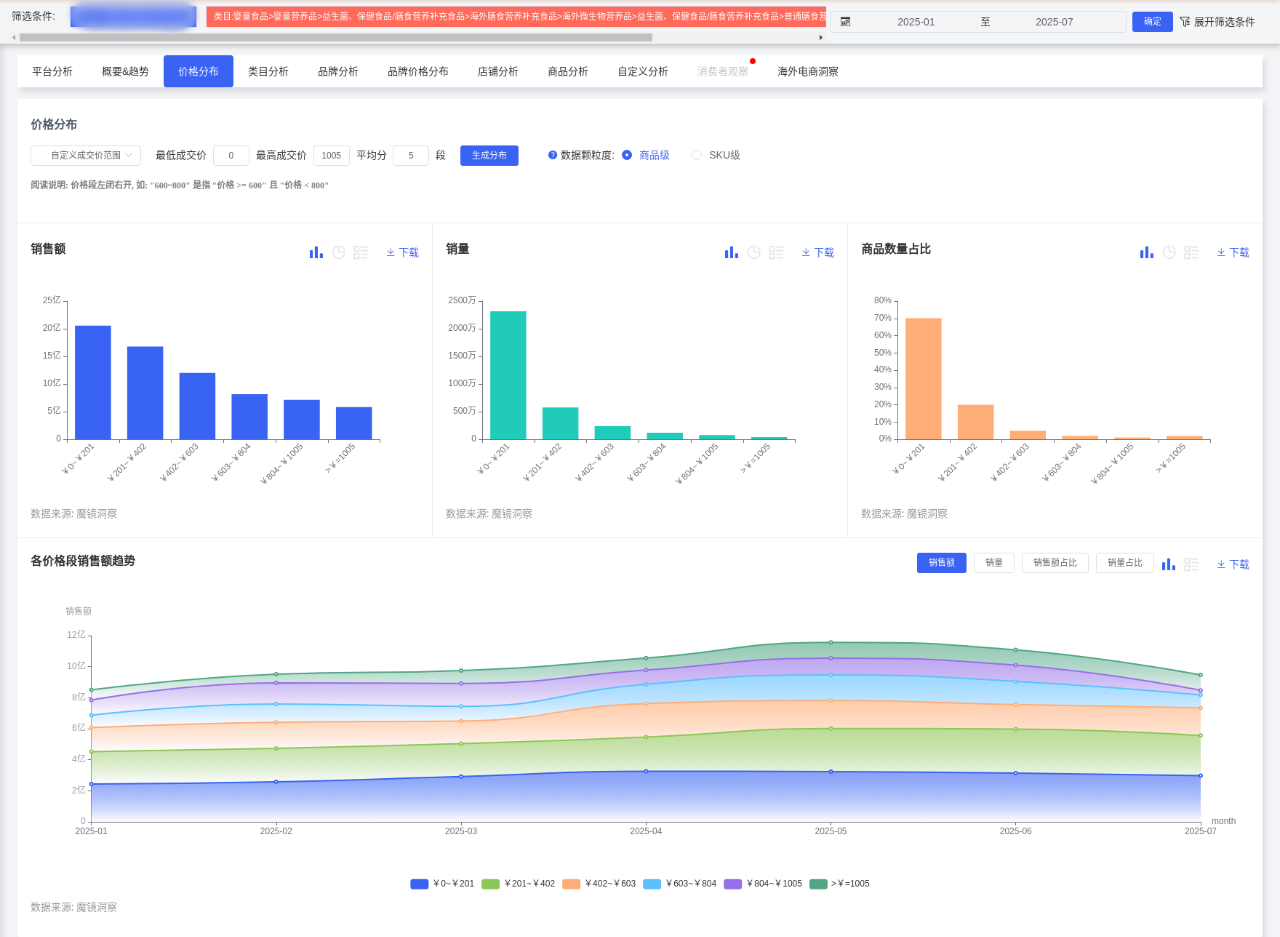The image size is (1280, 937).
Task: Click the 生成分布 button
Action: point(489,155)
